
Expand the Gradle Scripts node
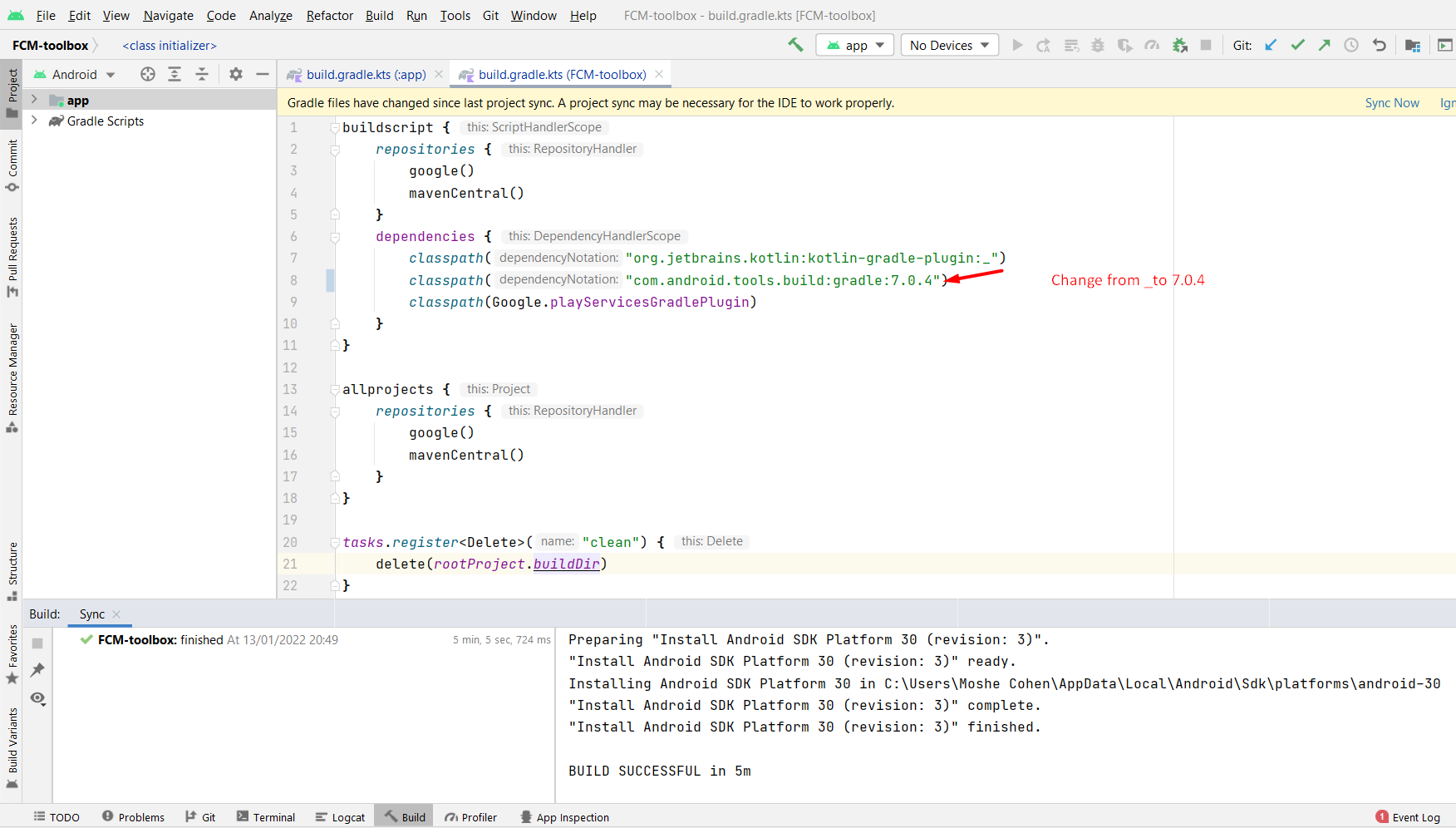point(34,121)
